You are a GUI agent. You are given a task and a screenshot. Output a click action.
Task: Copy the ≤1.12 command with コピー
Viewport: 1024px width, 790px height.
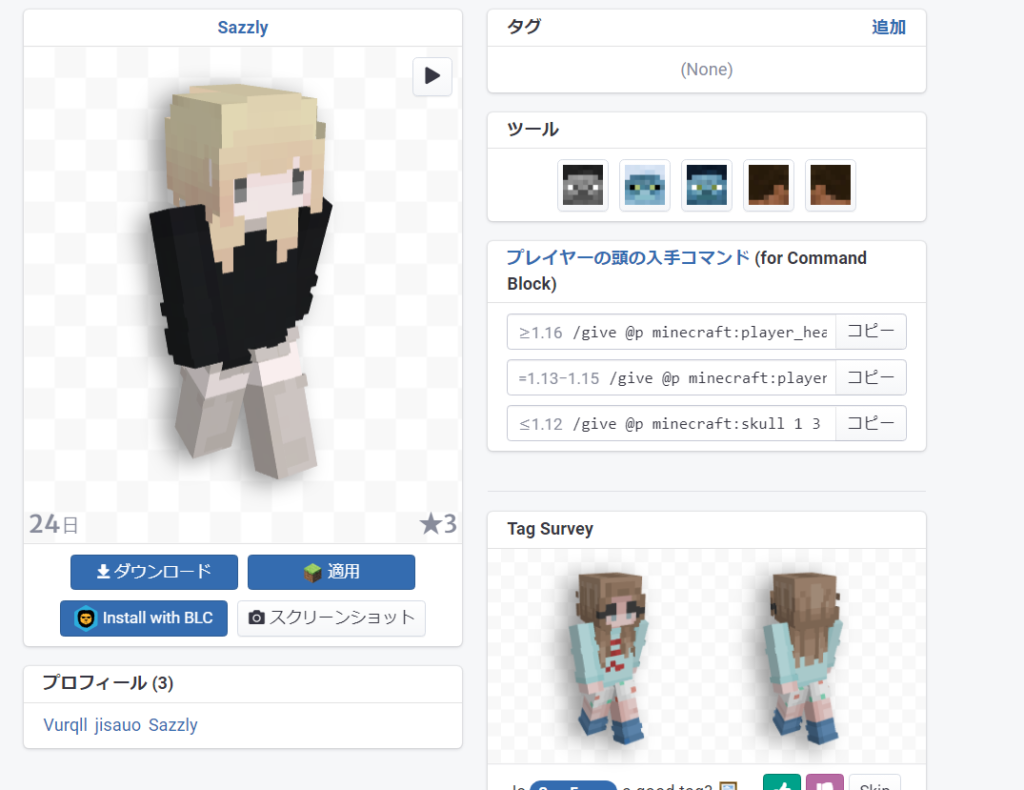[871, 423]
